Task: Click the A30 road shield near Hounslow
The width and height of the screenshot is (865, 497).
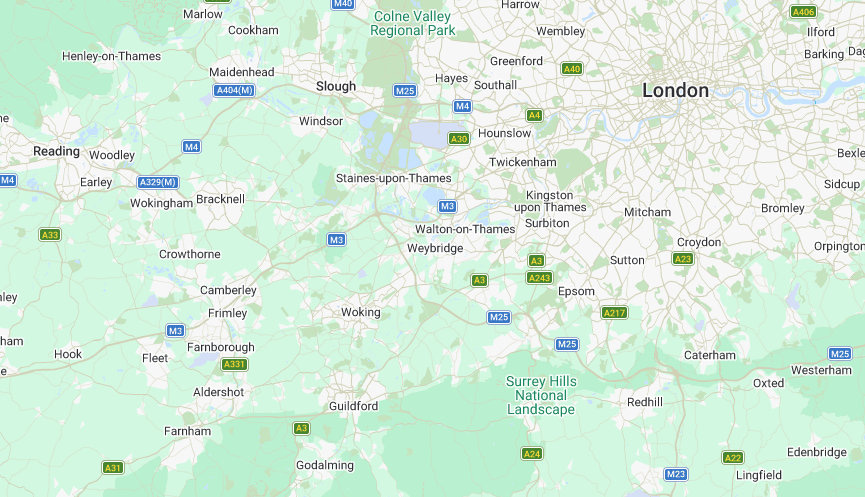Action: (x=458, y=138)
